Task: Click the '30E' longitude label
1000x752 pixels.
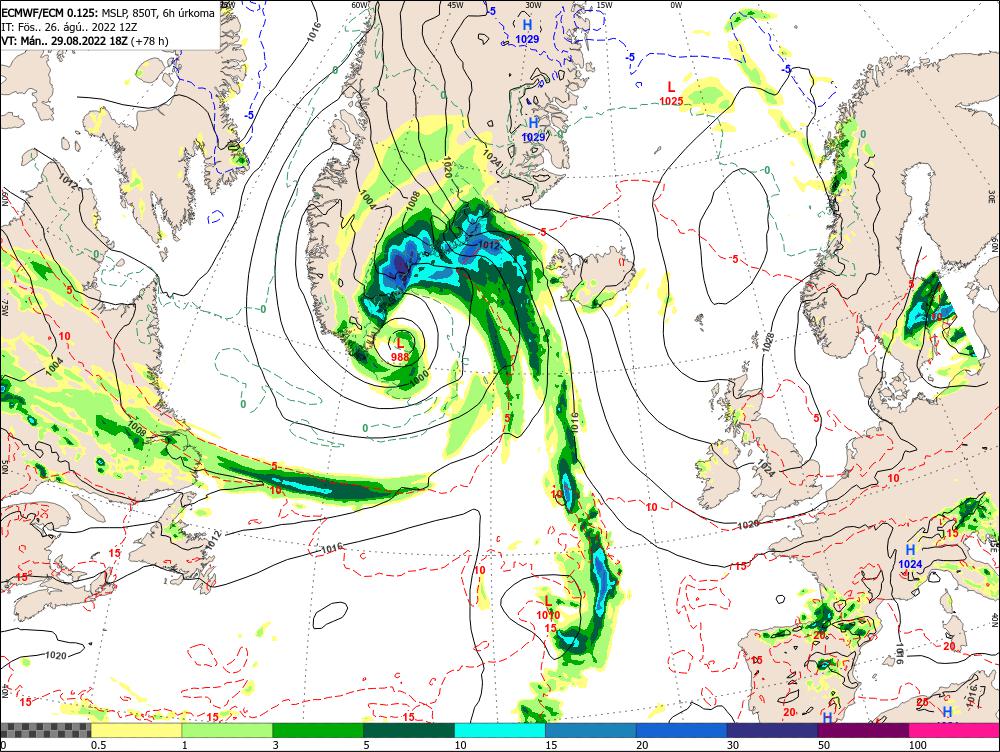Action: [993, 195]
